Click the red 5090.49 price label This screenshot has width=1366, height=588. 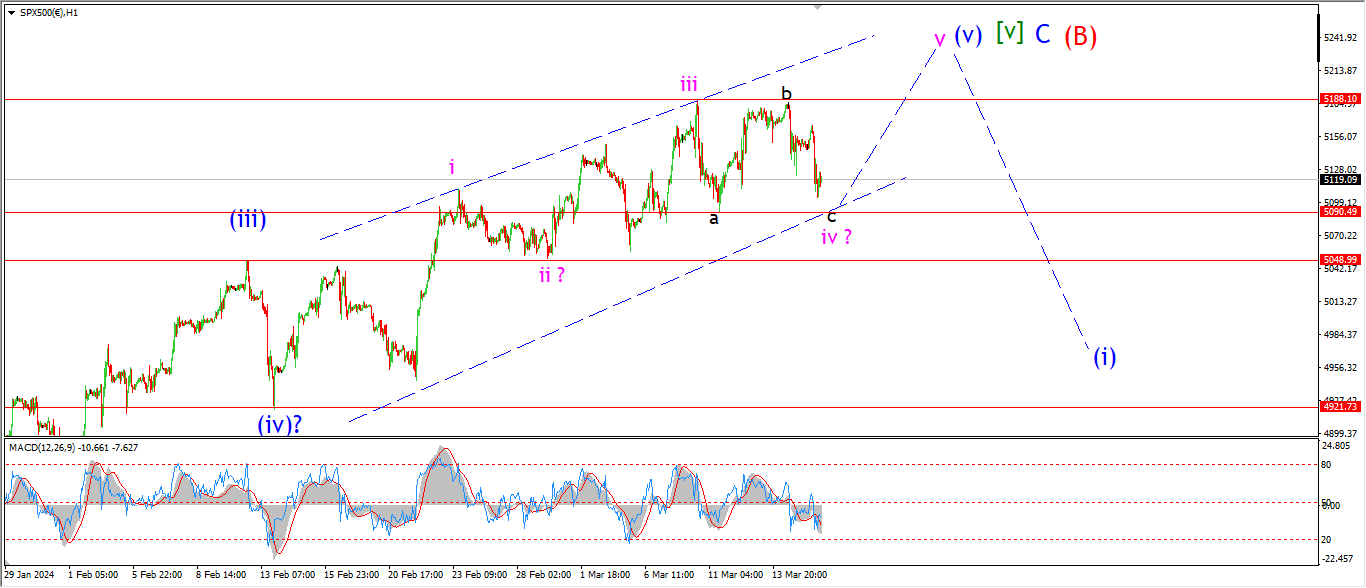pos(1339,212)
